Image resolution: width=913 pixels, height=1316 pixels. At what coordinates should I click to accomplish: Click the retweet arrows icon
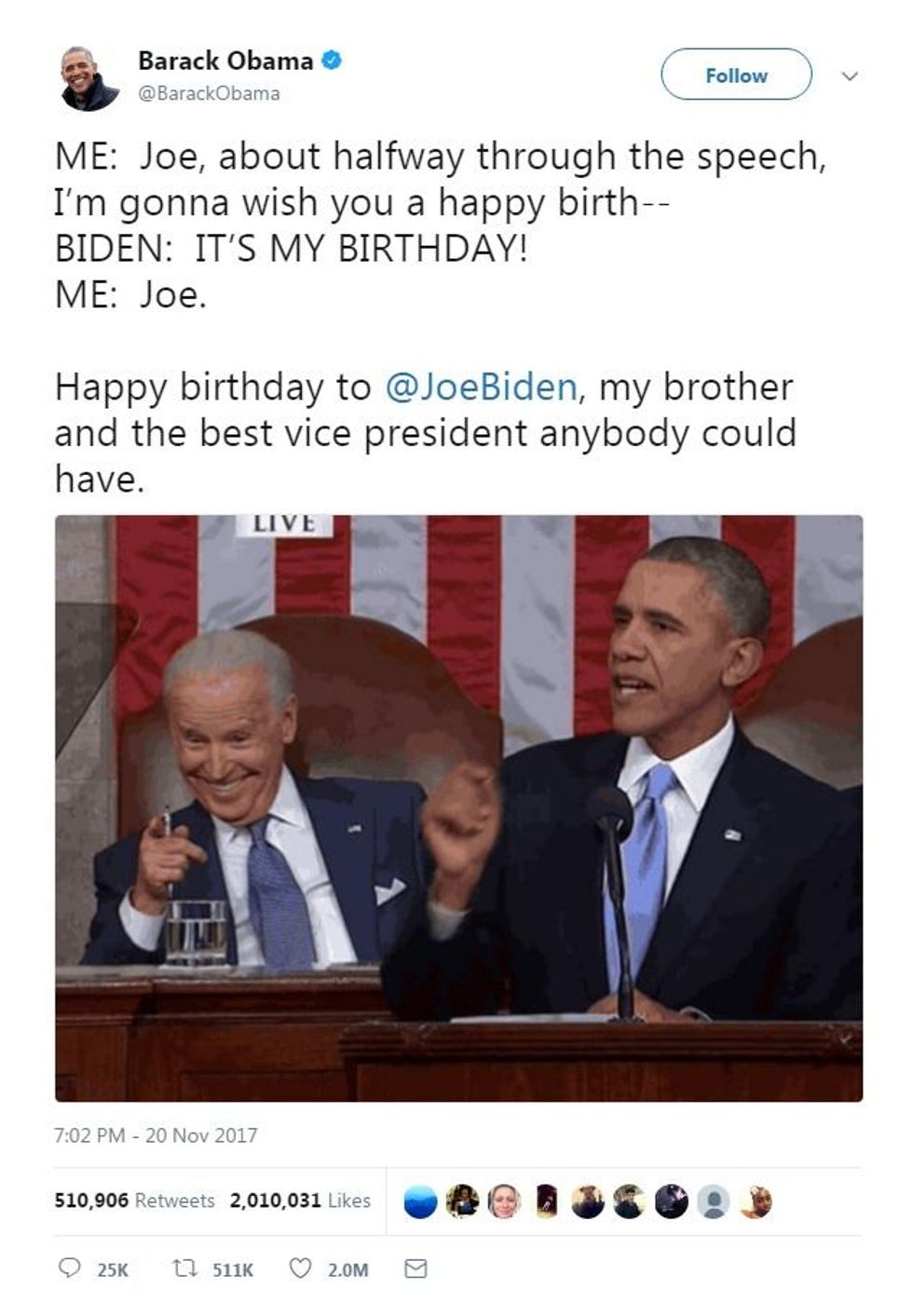click(x=184, y=1269)
